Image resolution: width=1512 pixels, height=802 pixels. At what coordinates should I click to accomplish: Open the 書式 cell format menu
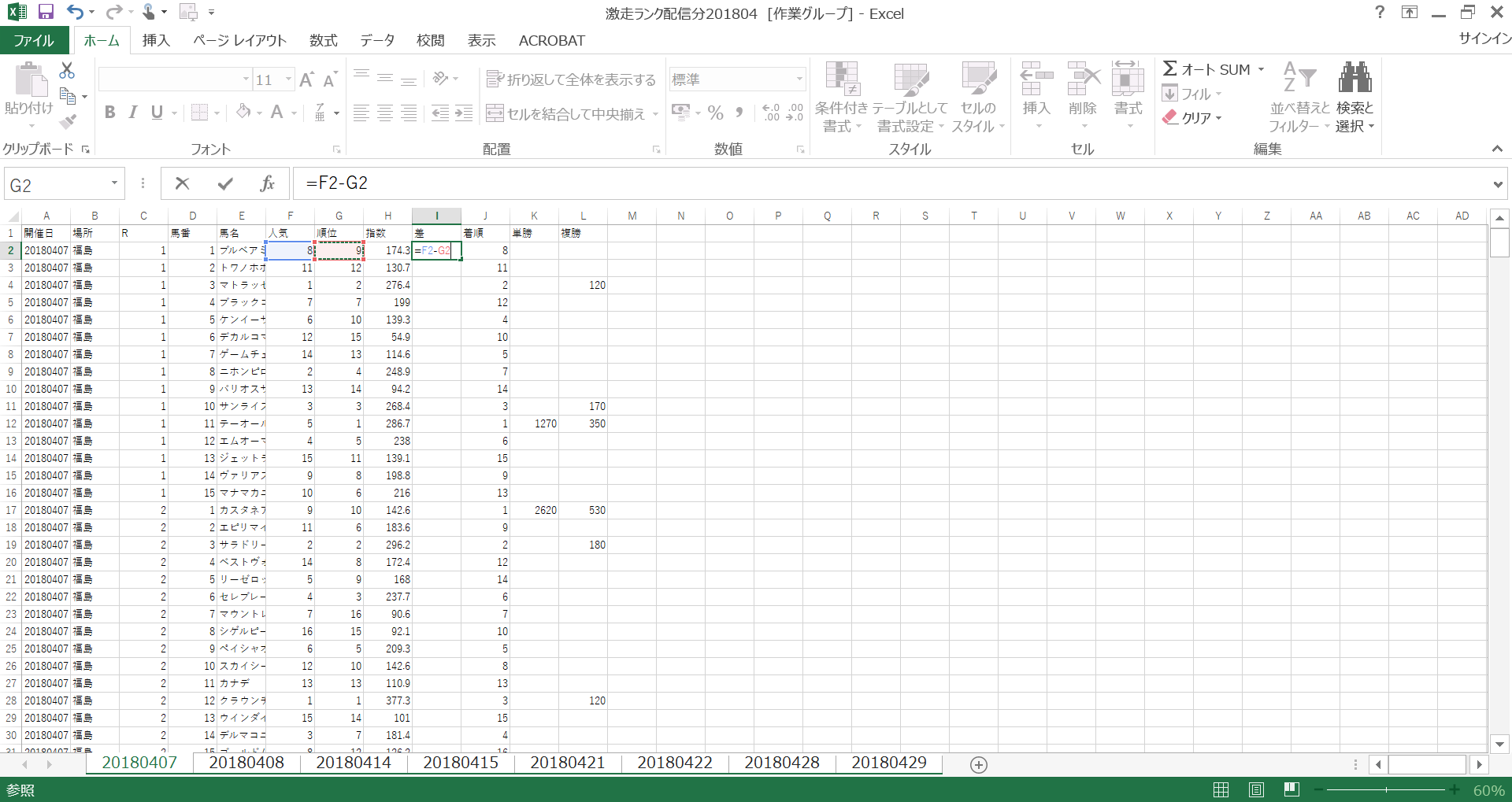[x=1128, y=95]
